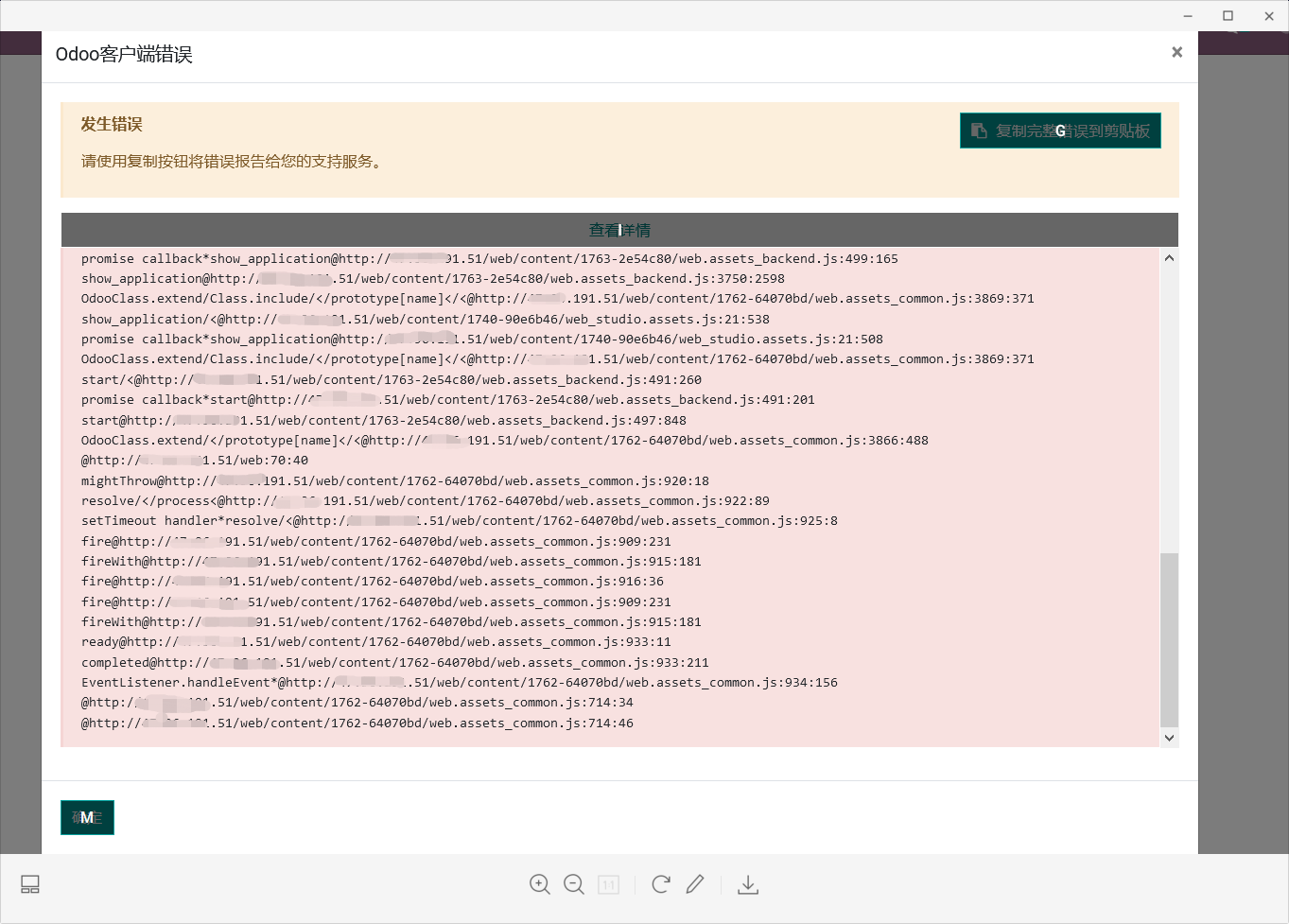
Task: Minimize the application window
Action: (1188, 15)
